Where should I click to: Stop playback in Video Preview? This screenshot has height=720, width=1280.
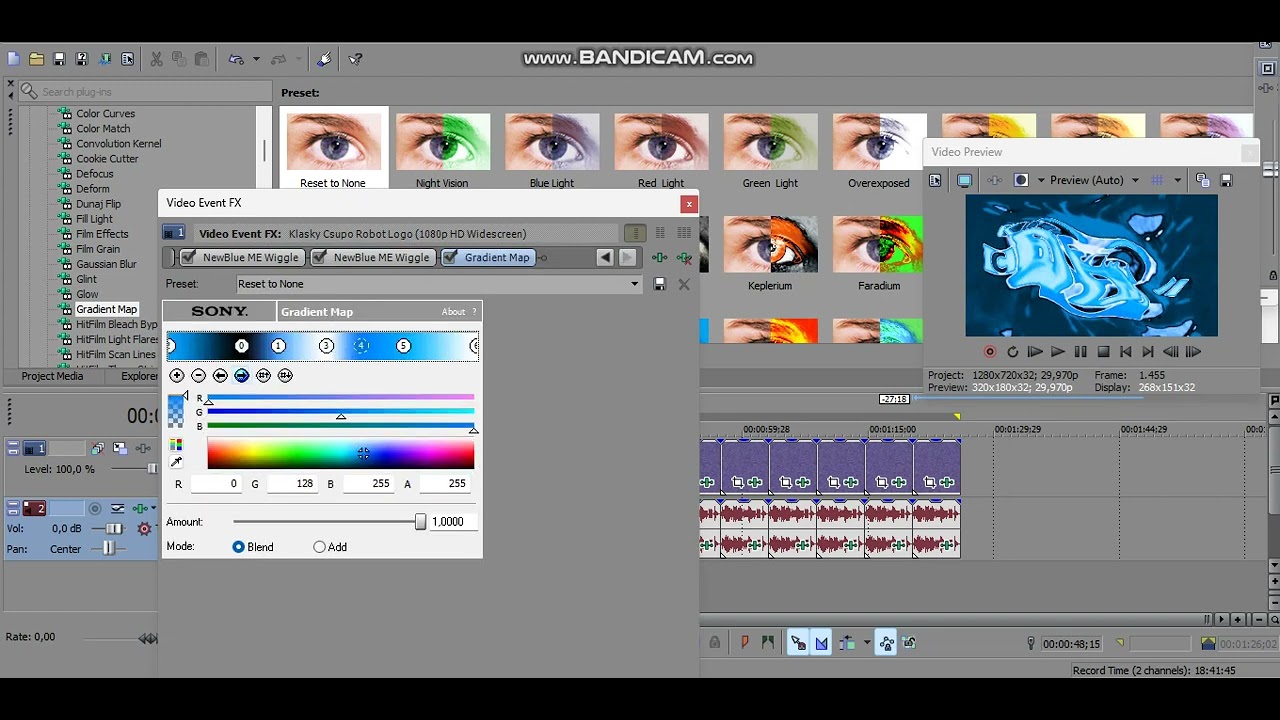tap(1103, 352)
